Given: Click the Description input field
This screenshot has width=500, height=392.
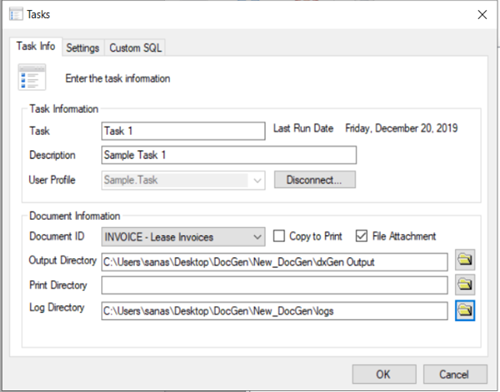Looking at the screenshot, I should coord(229,155).
